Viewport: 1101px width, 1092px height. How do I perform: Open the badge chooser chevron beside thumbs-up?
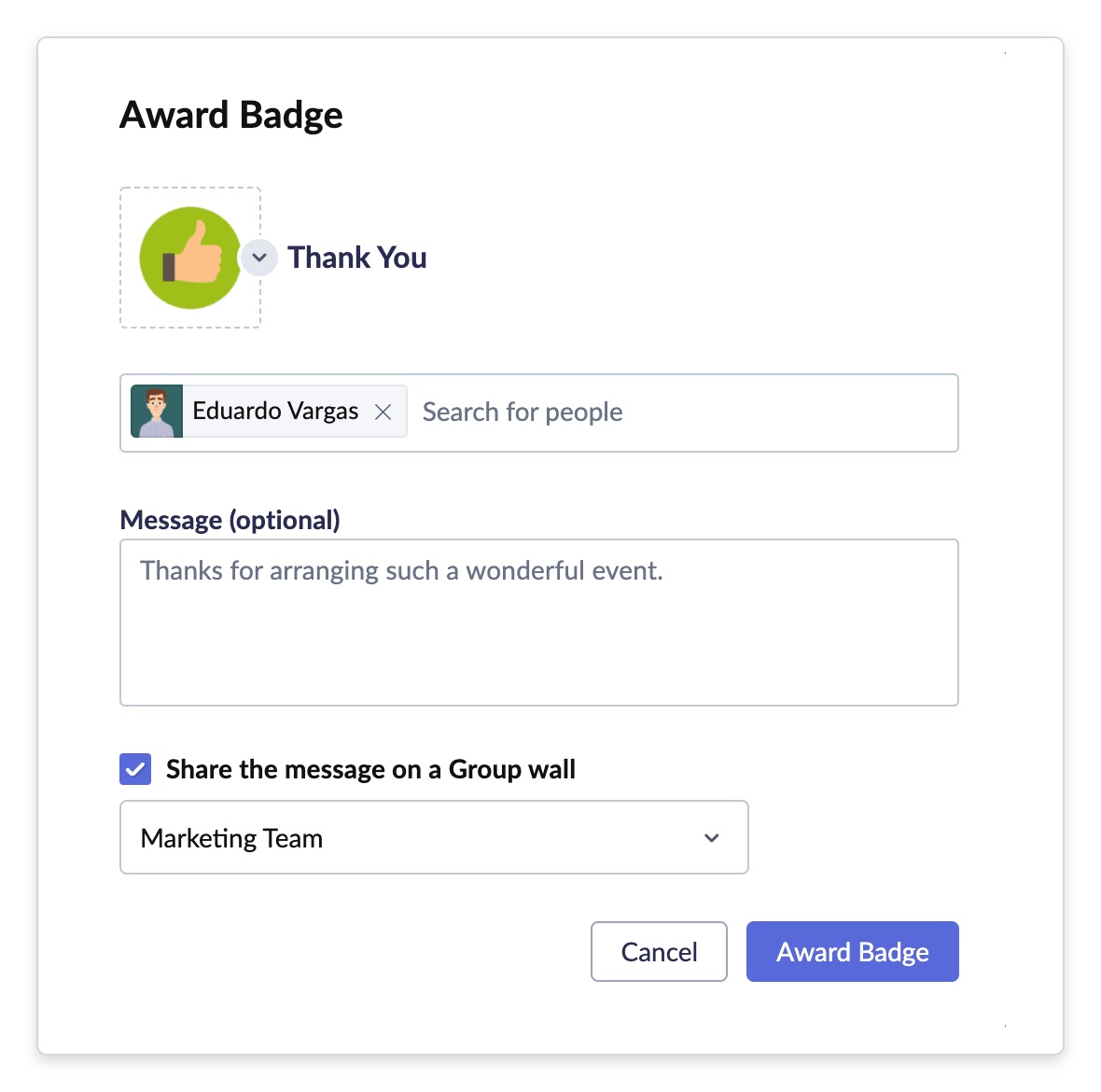coord(259,257)
